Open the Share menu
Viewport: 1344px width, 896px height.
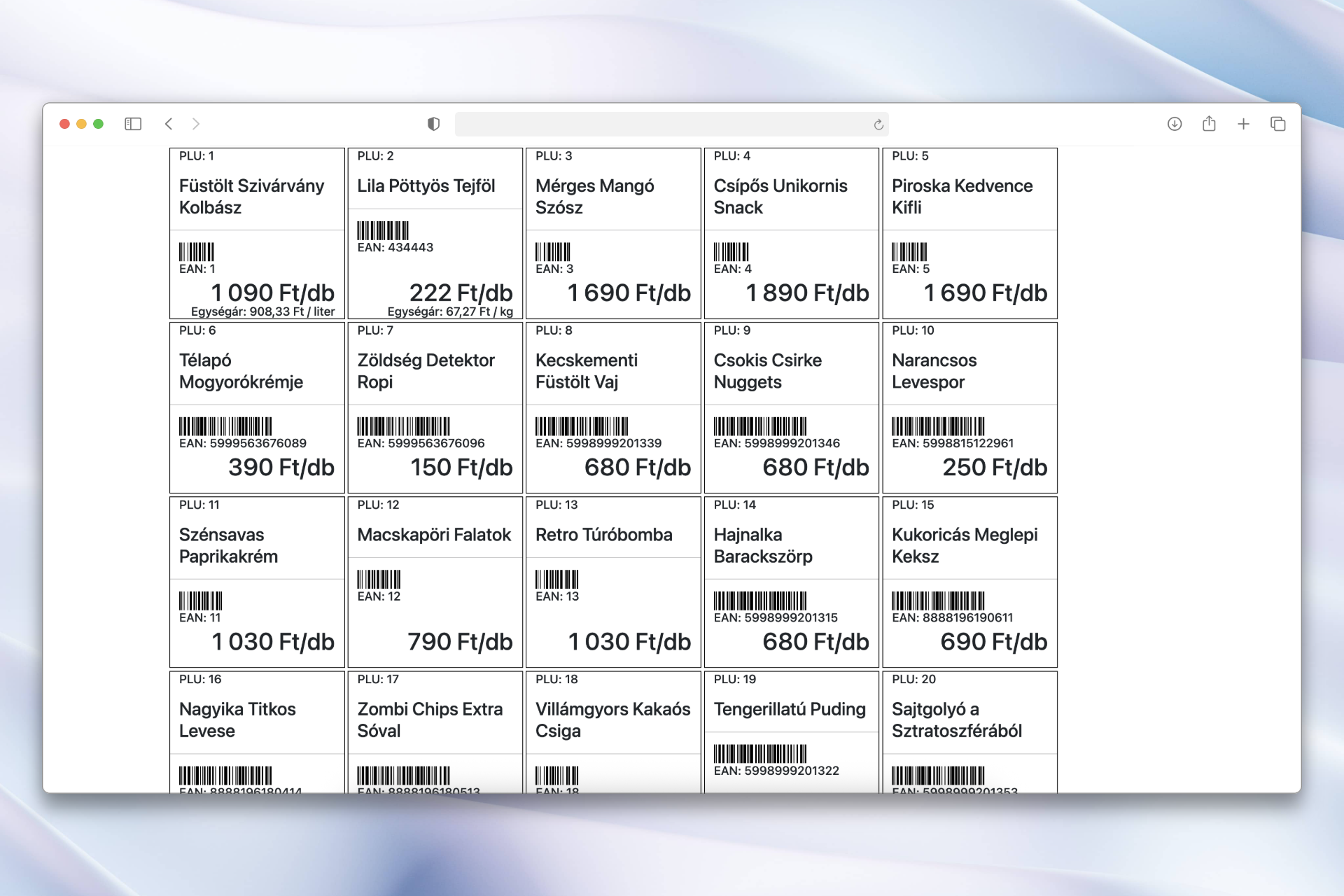coord(1209,124)
